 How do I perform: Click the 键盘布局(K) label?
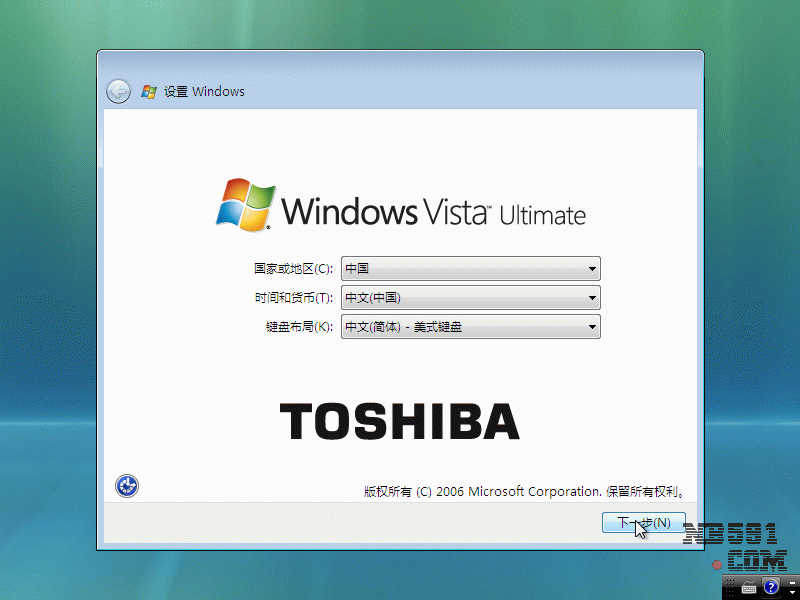pos(299,327)
